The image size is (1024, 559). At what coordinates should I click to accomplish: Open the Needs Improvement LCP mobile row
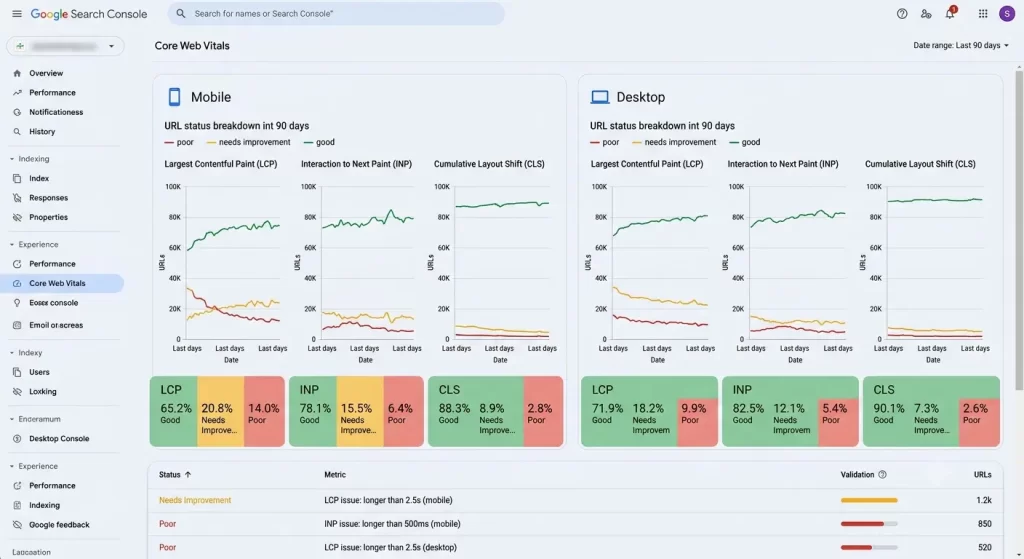point(575,500)
